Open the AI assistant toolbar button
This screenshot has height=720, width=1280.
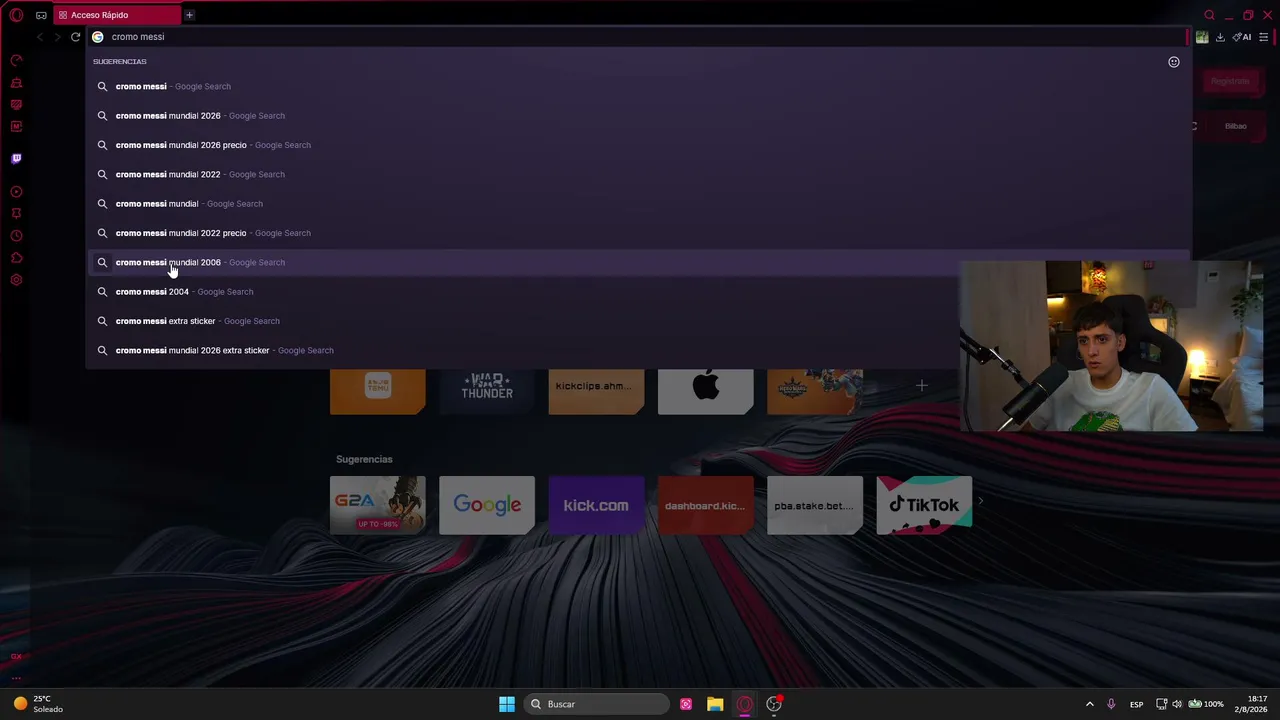(1242, 37)
